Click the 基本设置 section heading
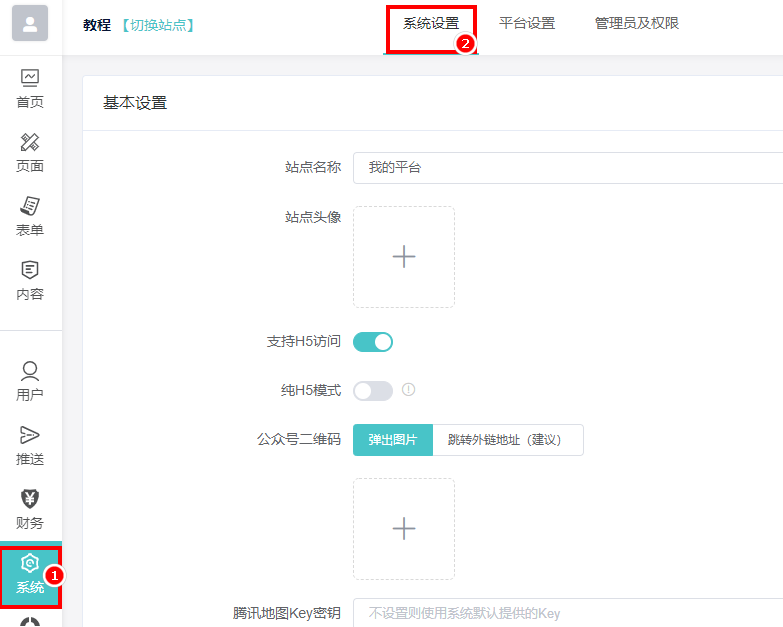Viewport: 783px width, 627px height. click(x=135, y=103)
